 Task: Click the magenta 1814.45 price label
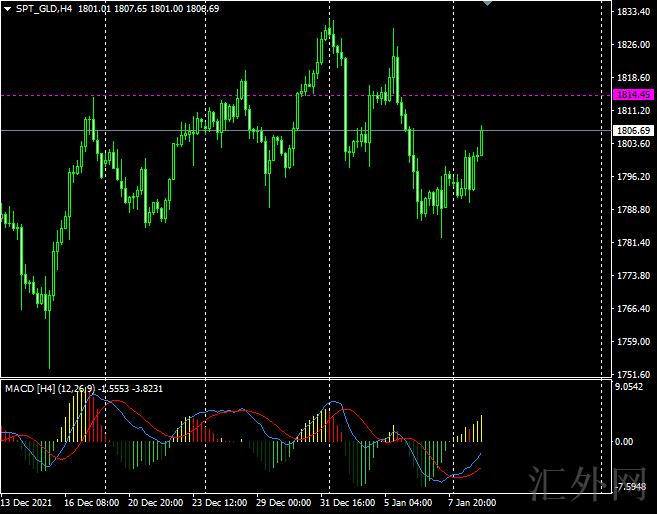tap(633, 95)
